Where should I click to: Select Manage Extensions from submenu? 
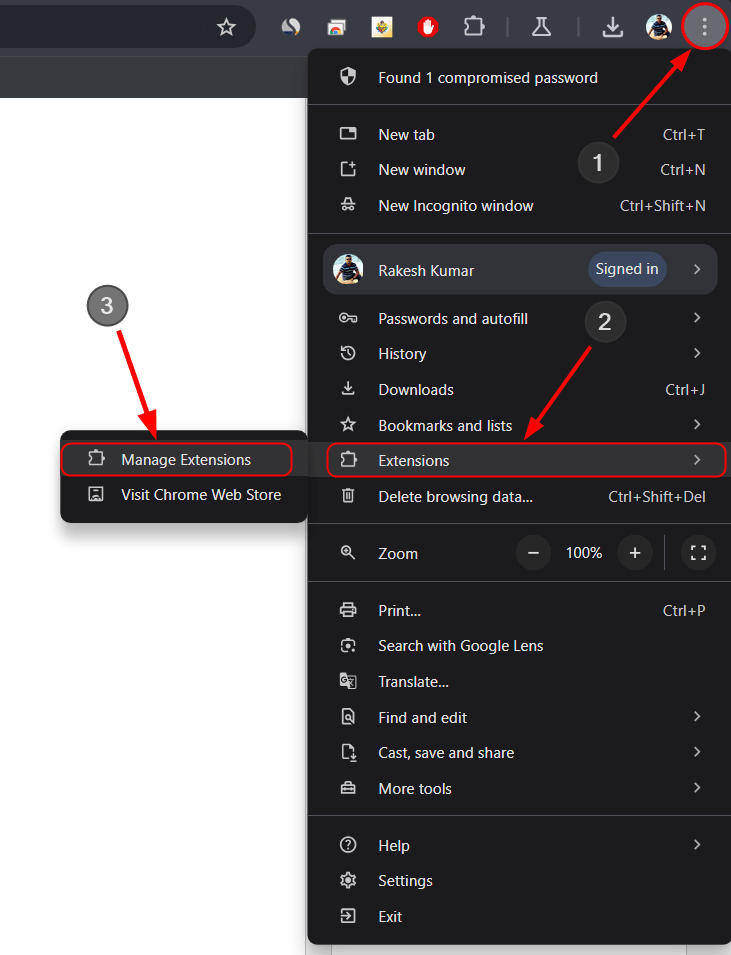185,460
